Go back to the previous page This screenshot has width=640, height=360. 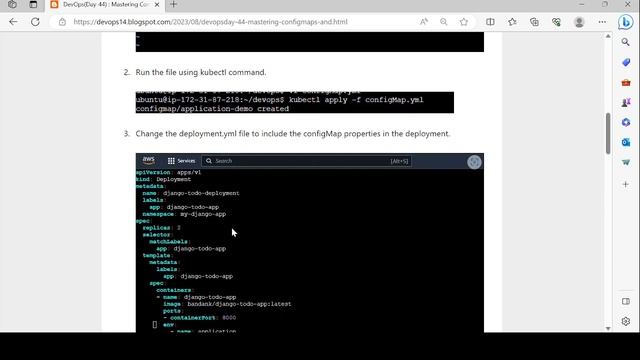(x=13, y=22)
